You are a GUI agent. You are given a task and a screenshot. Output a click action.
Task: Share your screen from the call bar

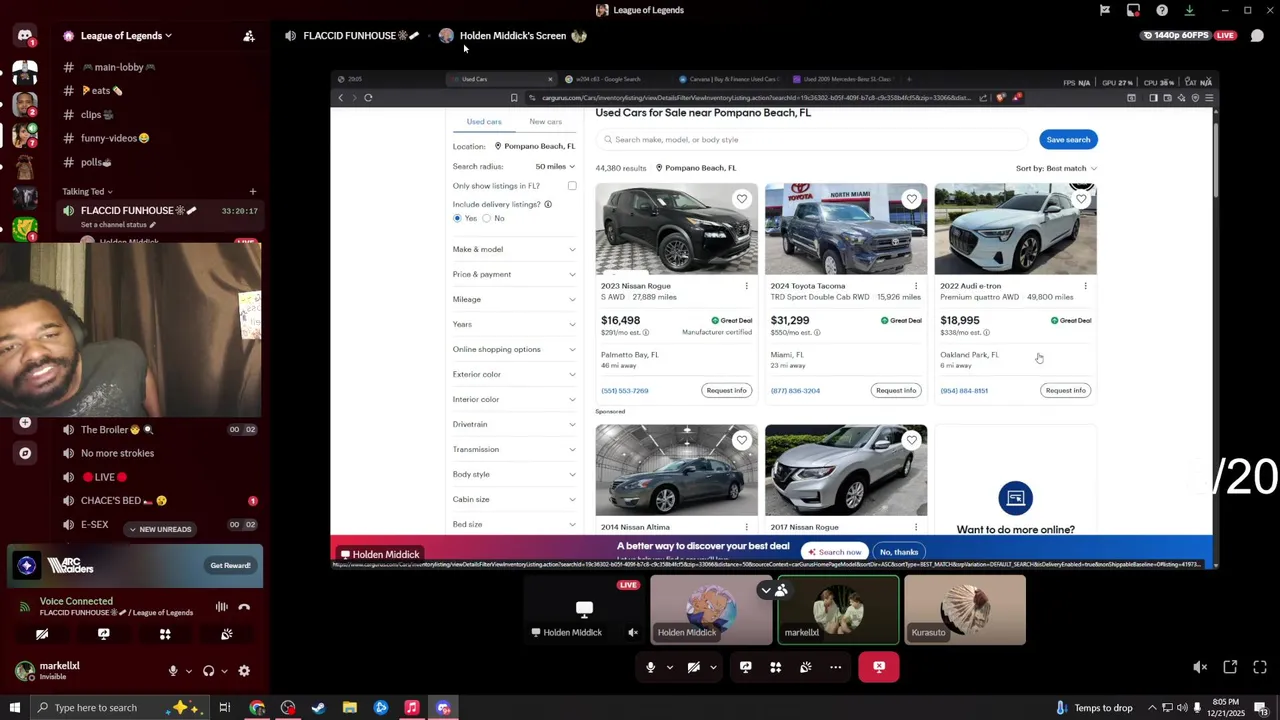coord(745,667)
